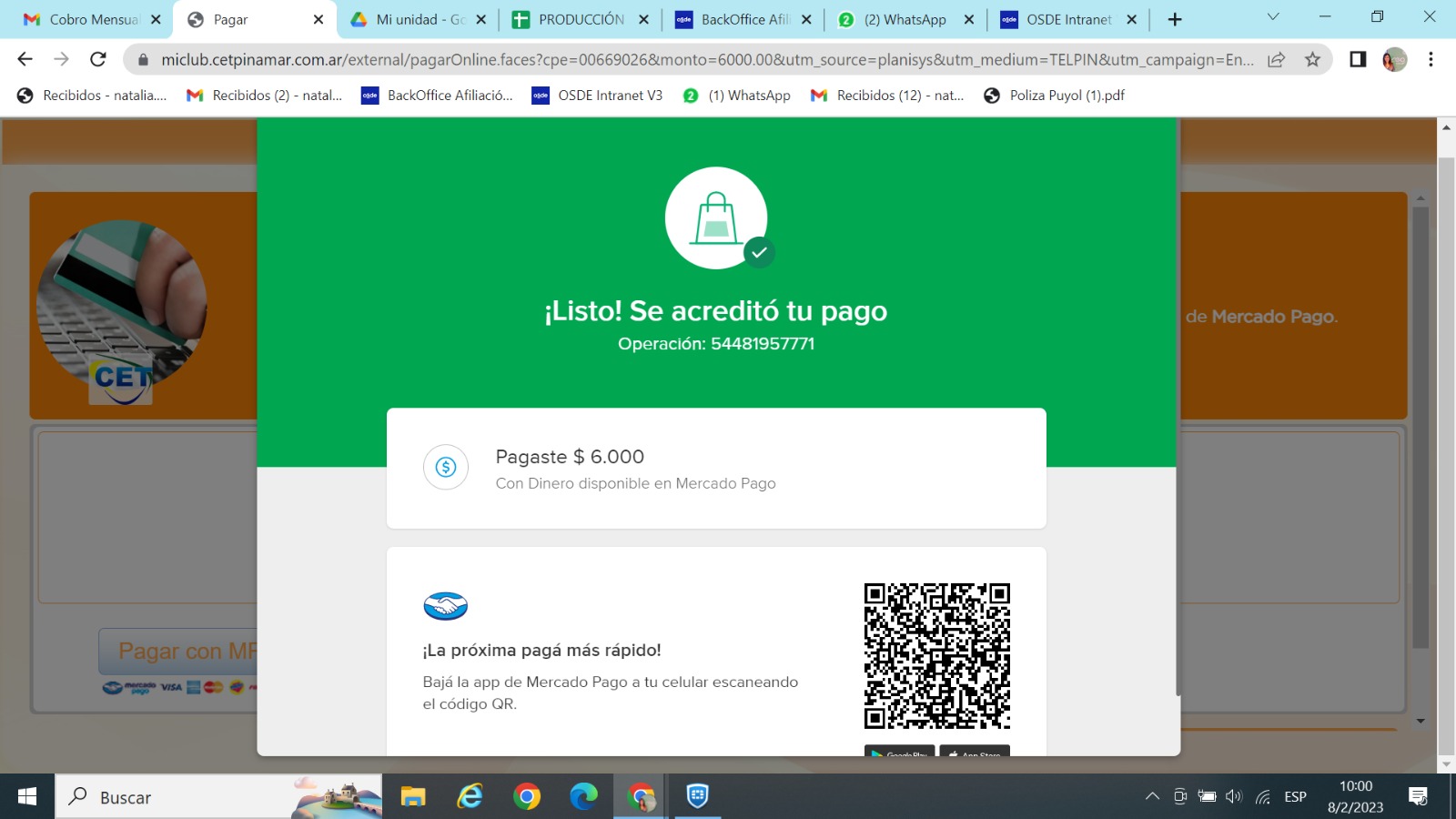Open the browser side panel icon

coord(1358,60)
